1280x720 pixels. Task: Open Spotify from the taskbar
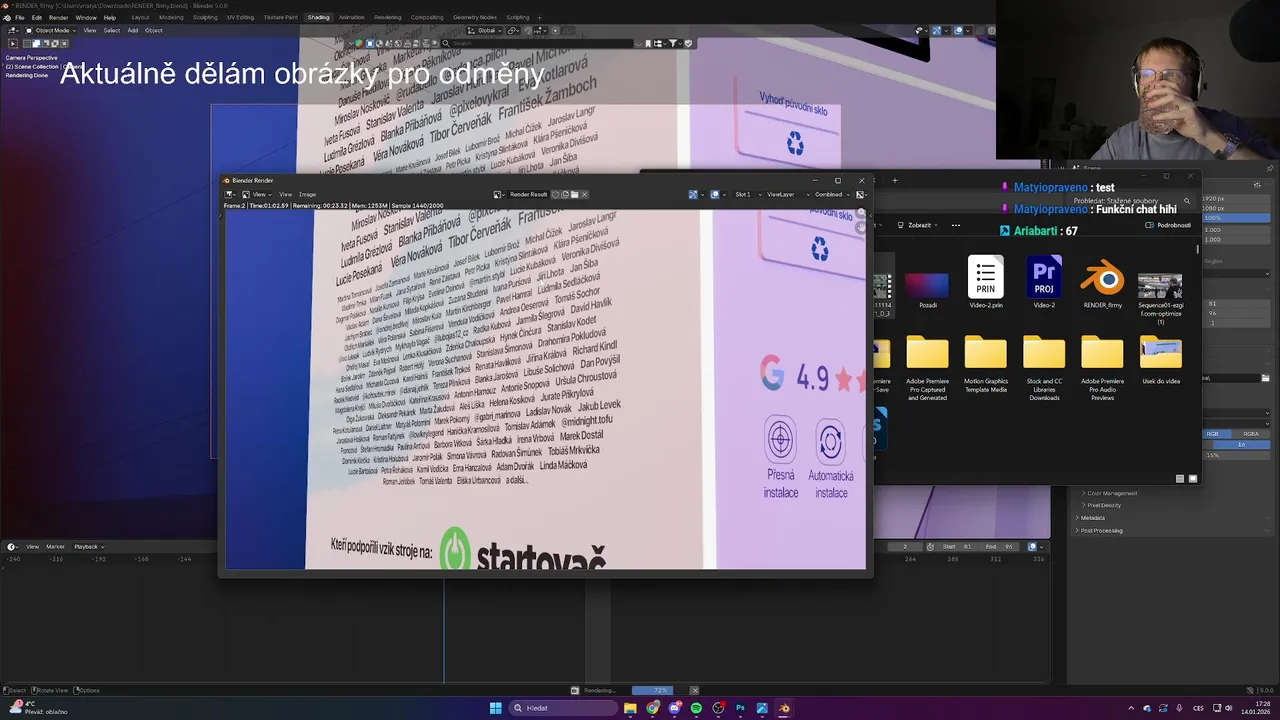[696, 708]
